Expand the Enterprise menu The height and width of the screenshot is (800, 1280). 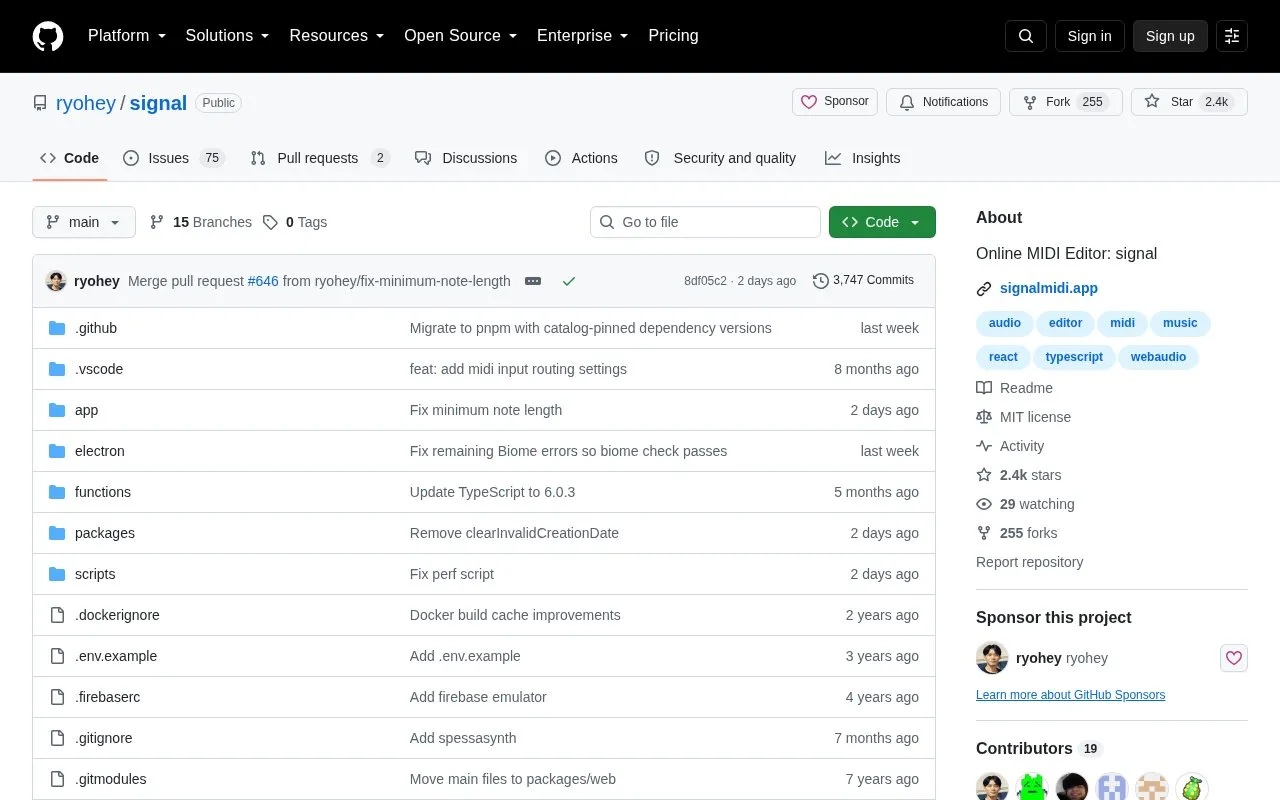[583, 36]
